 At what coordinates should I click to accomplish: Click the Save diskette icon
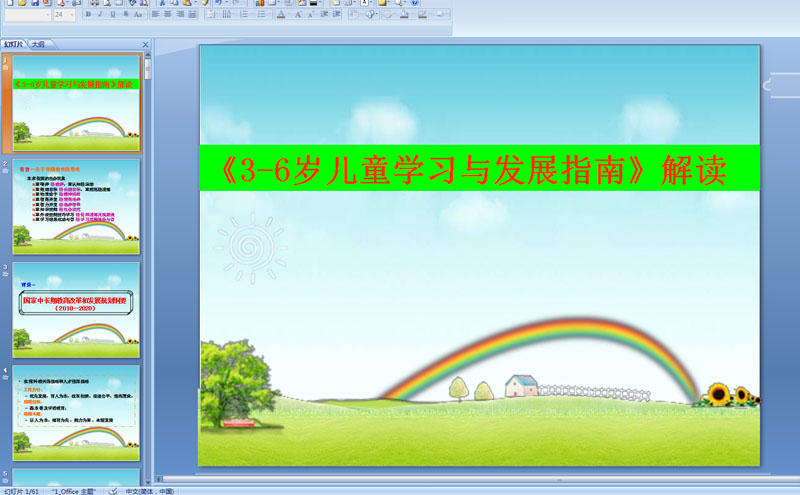pyautogui.click(x=35, y=3)
